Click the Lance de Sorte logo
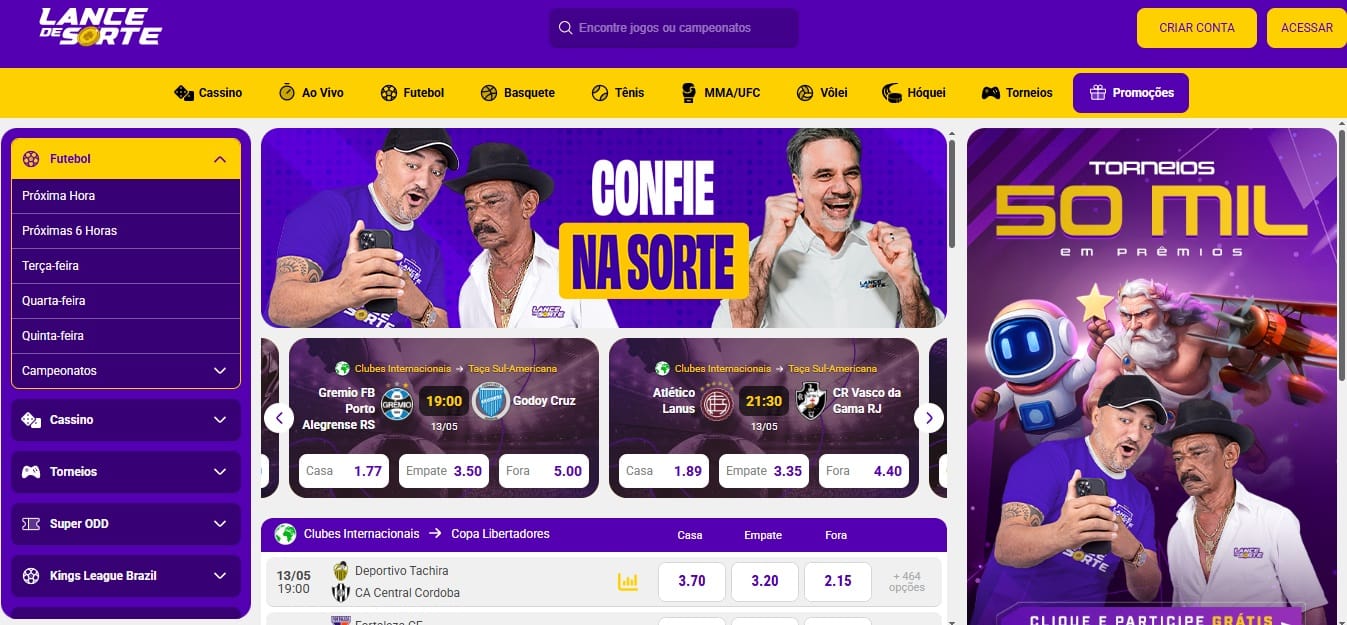 coord(100,27)
